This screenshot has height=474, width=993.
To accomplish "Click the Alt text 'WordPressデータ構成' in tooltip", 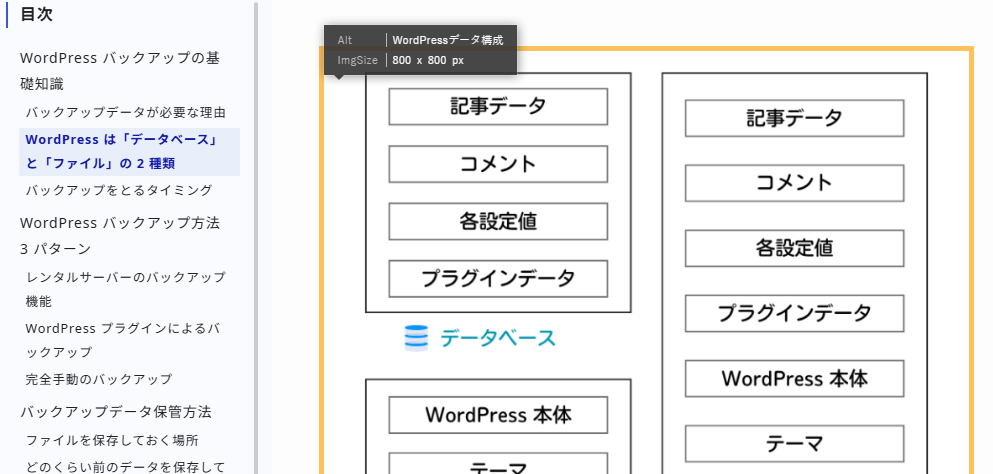I will point(448,40).
